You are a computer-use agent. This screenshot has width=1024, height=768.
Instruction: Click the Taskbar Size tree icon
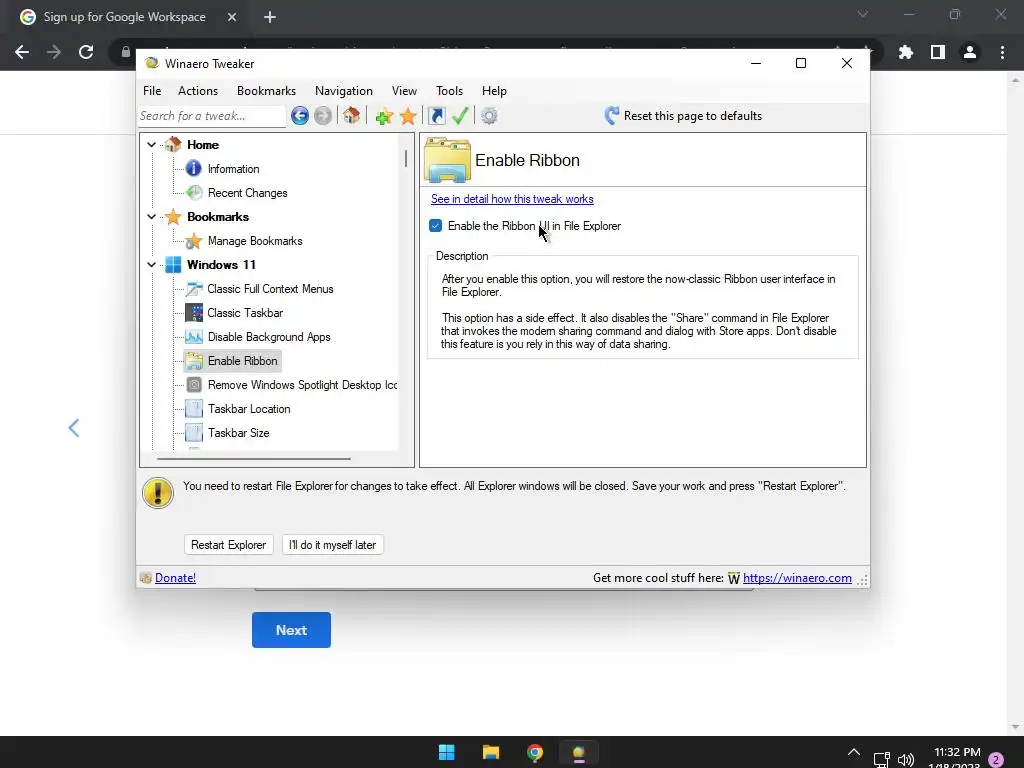tap(194, 433)
